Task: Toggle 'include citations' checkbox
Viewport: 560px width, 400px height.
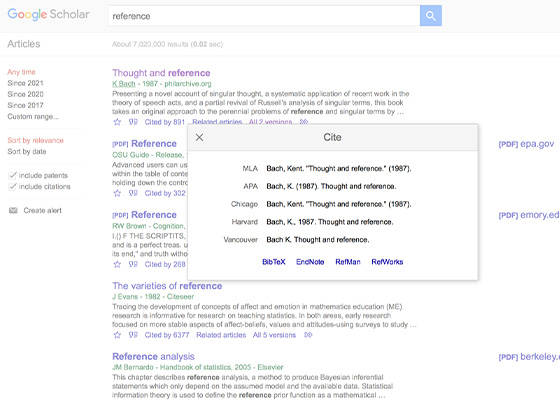Action: click(x=12, y=186)
